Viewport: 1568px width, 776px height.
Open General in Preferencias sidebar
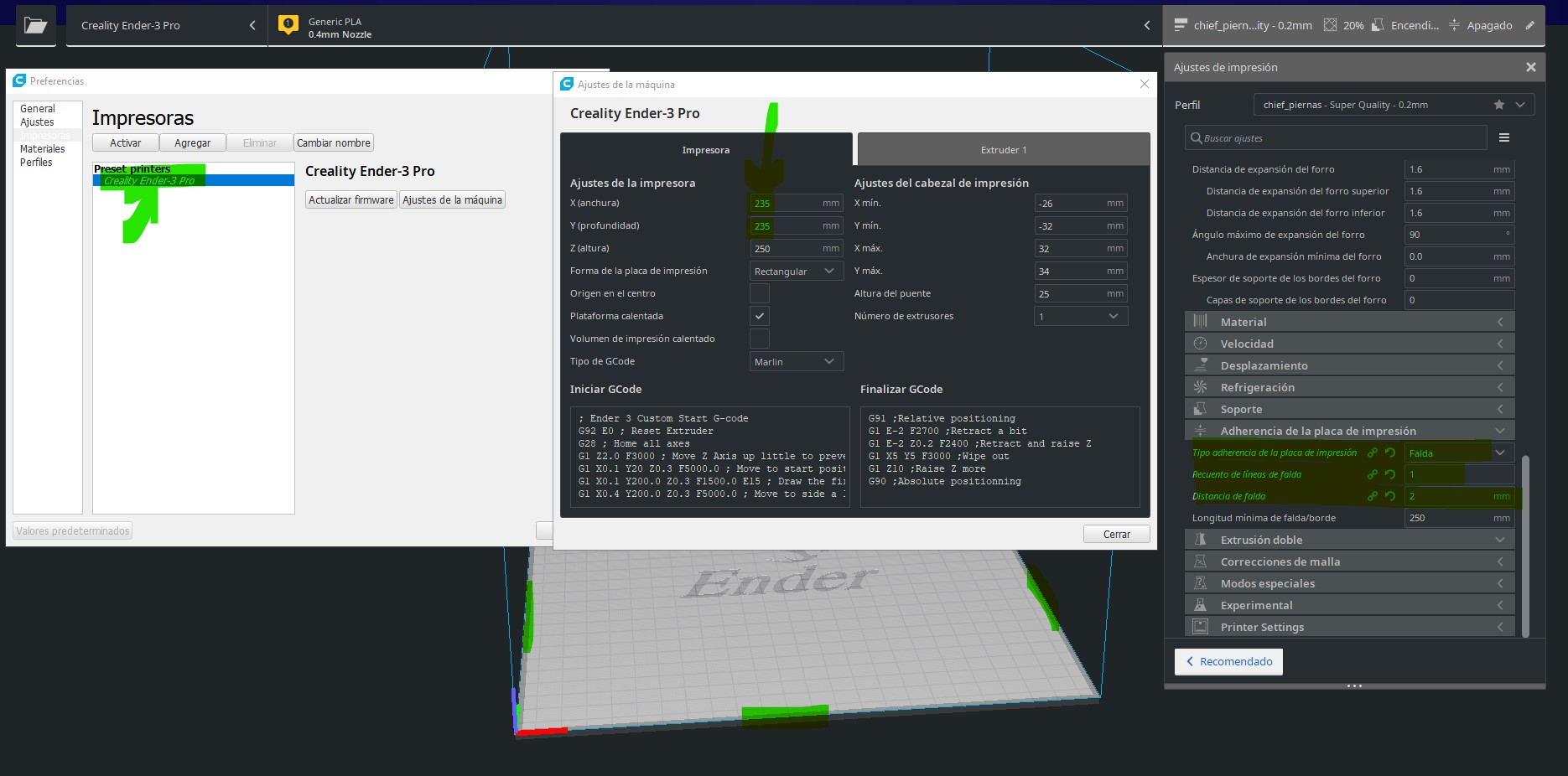point(38,109)
